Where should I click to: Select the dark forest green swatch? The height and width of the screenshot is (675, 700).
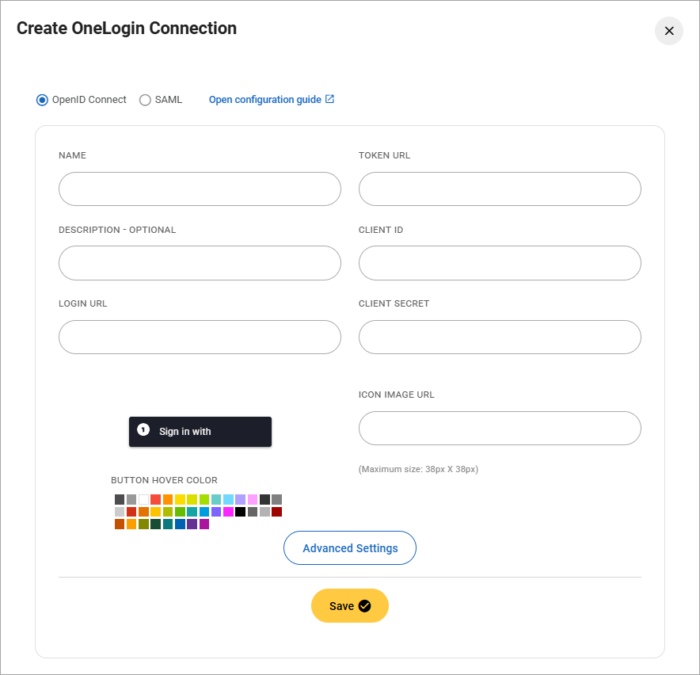tap(156, 523)
